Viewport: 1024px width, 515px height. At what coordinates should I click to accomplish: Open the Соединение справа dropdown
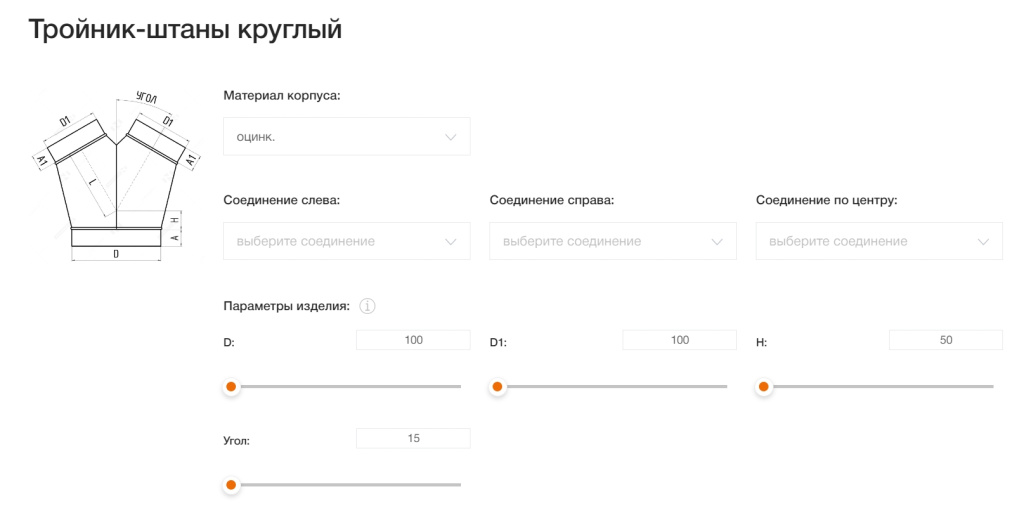click(612, 241)
